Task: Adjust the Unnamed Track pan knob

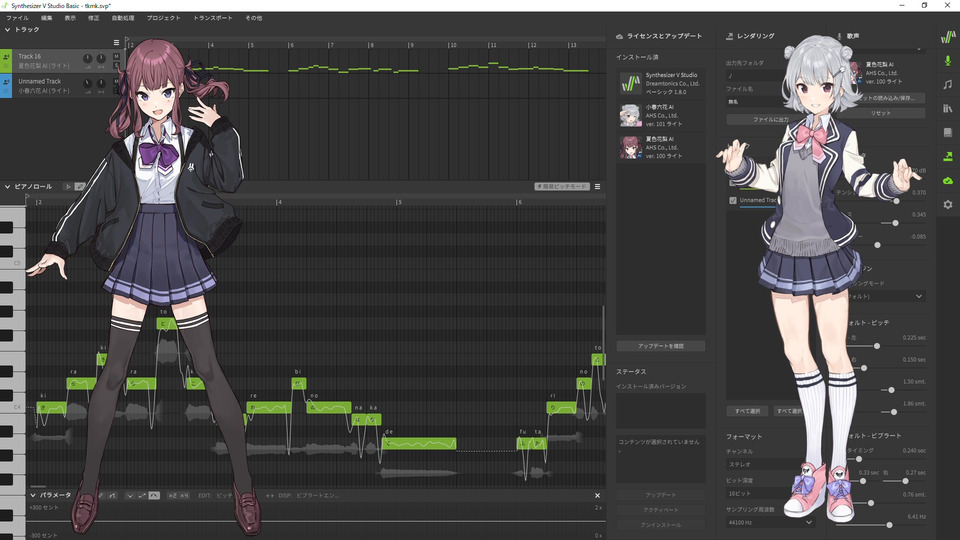Action: 101,83
